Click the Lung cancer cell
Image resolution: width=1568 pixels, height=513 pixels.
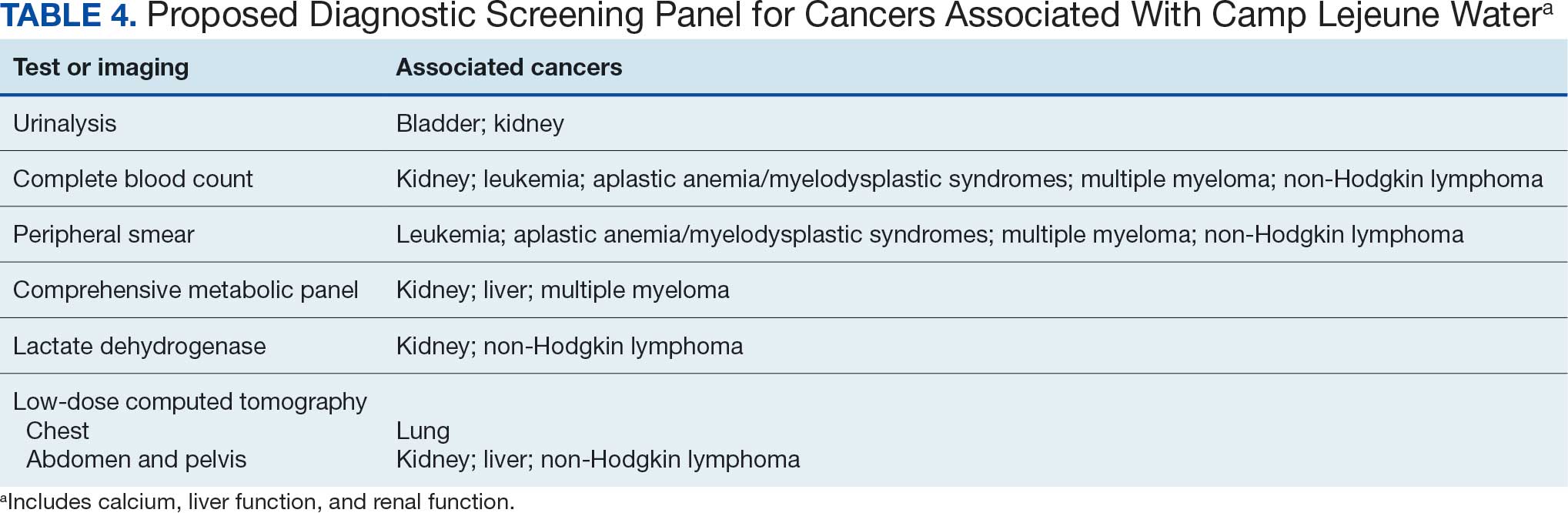[423, 431]
